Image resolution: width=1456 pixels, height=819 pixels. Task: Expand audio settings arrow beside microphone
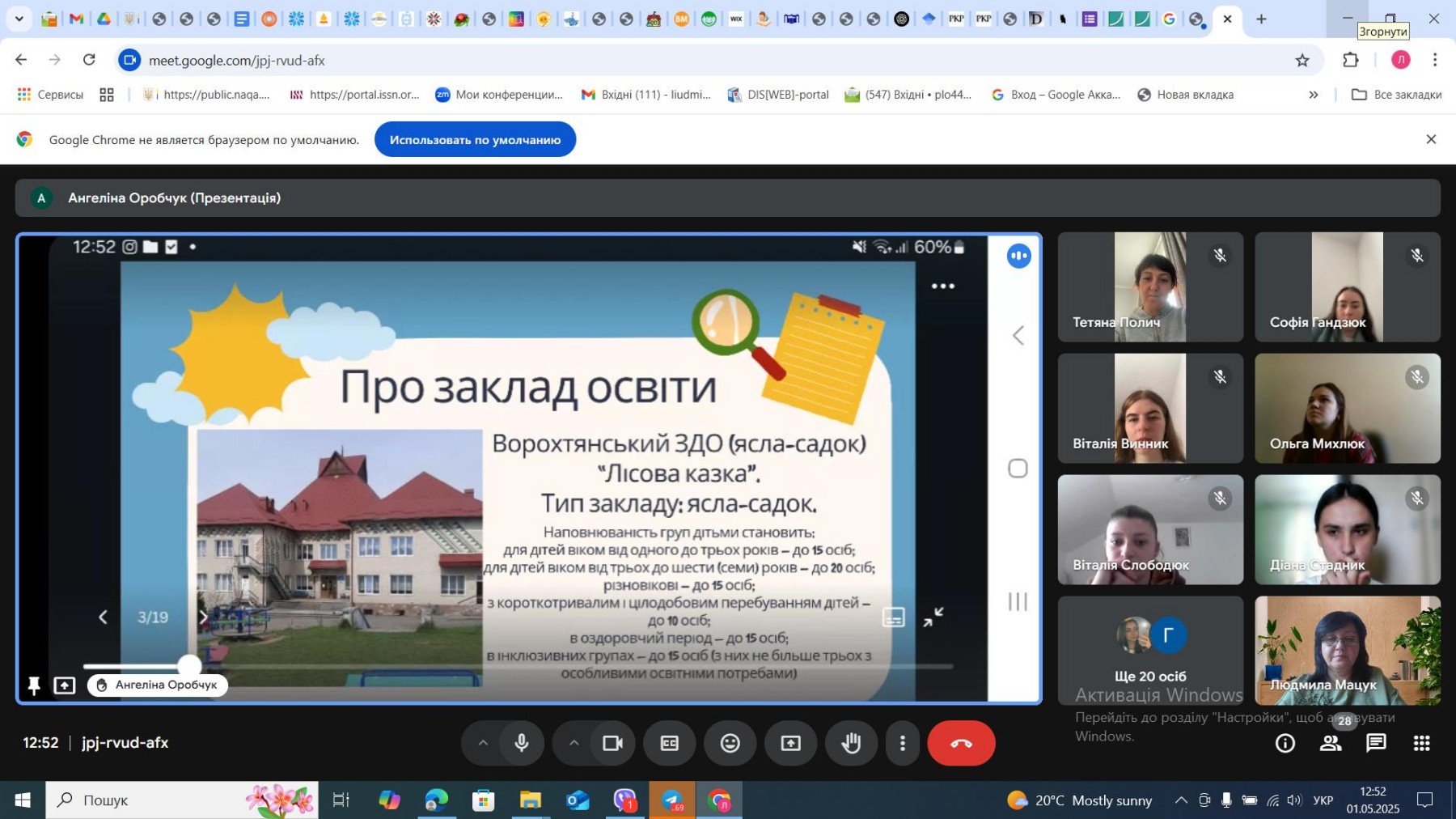coord(483,743)
